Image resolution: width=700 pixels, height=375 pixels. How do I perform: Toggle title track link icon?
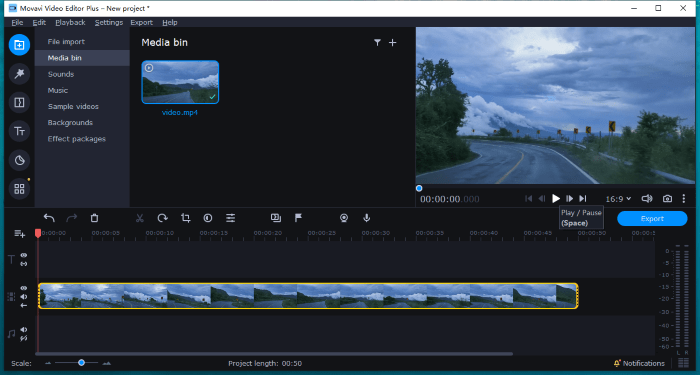click(24, 264)
